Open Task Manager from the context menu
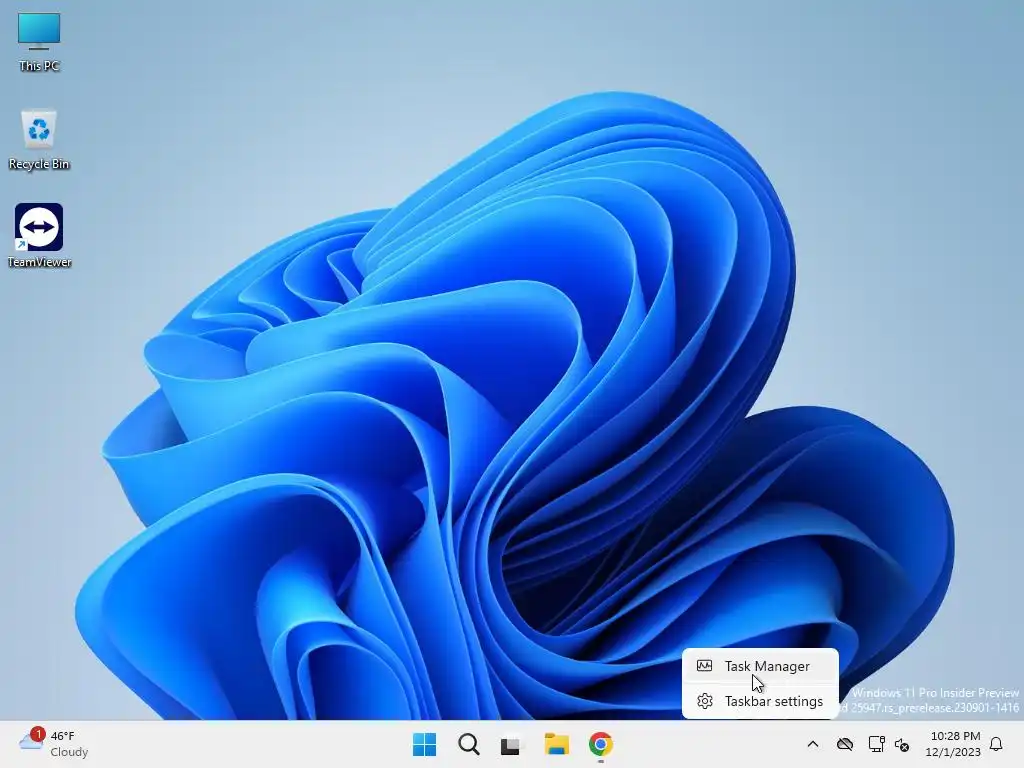The image size is (1024, 768). pos(760,666)
